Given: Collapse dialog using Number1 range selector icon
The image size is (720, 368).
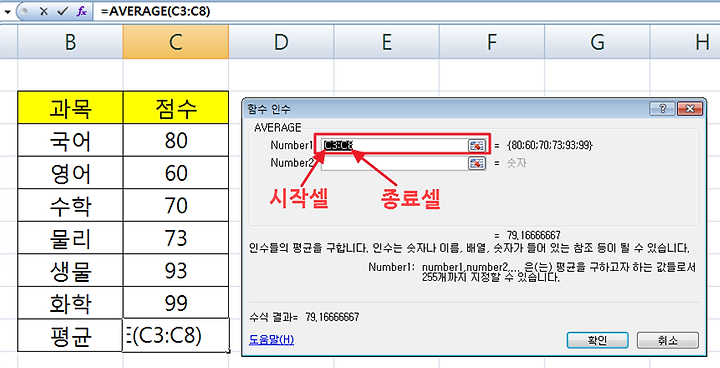Looking at the screenshot, I should (477, 146).
